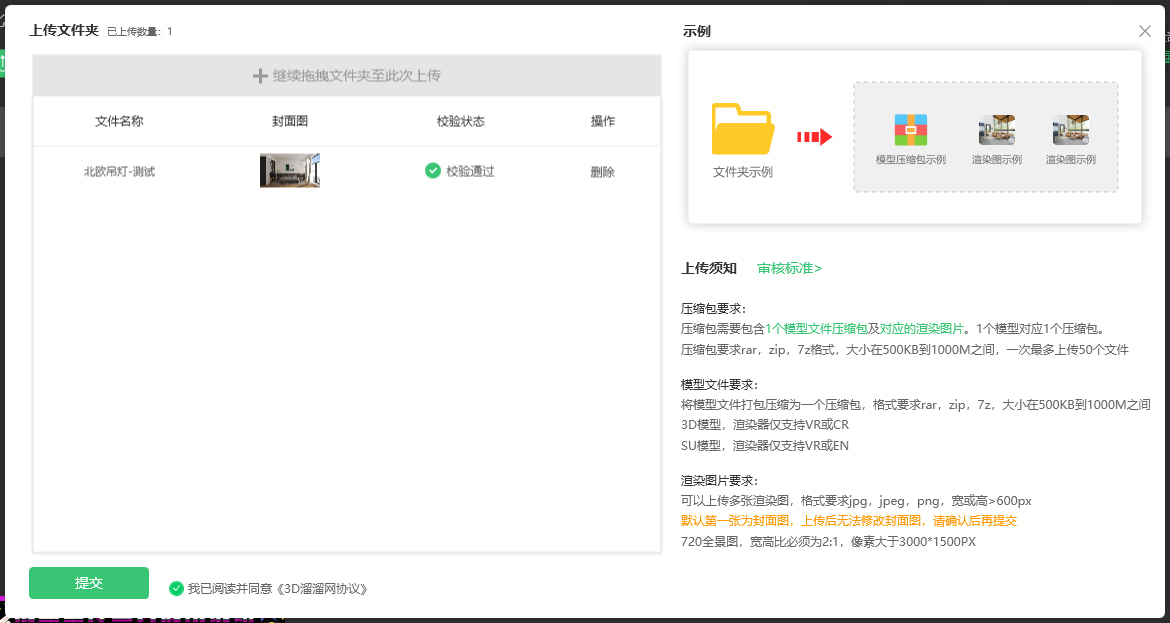Click the 压缩包要求: subheading
The image size is (1170, 623).
coord(713,308)
